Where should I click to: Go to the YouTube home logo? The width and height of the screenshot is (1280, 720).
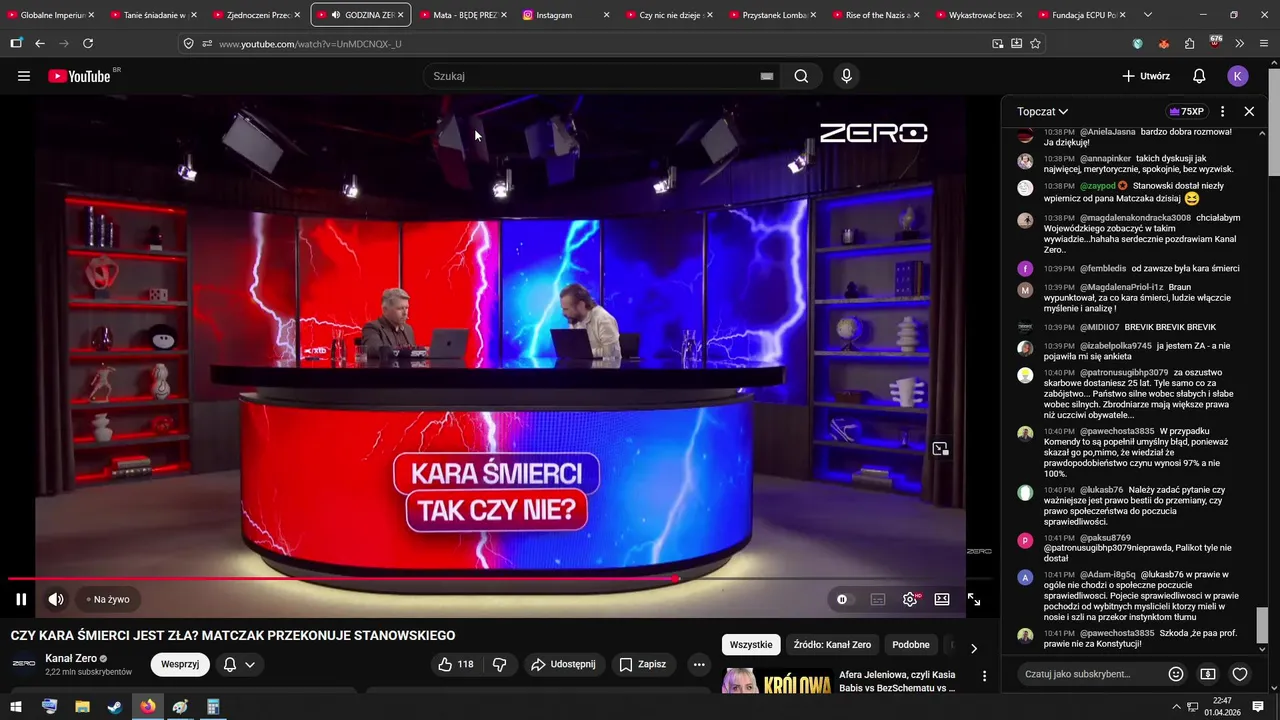point(79,76)
